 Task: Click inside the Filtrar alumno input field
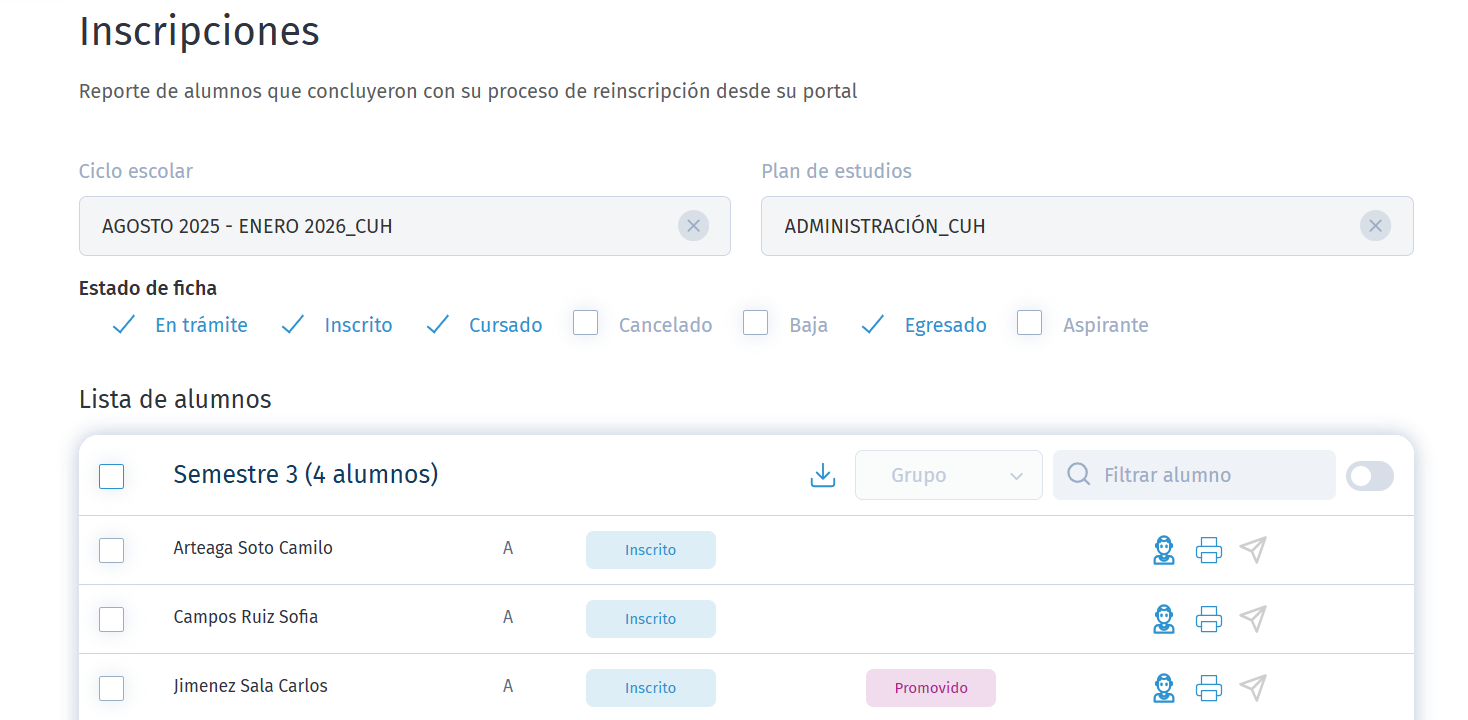coord(1180,474)
